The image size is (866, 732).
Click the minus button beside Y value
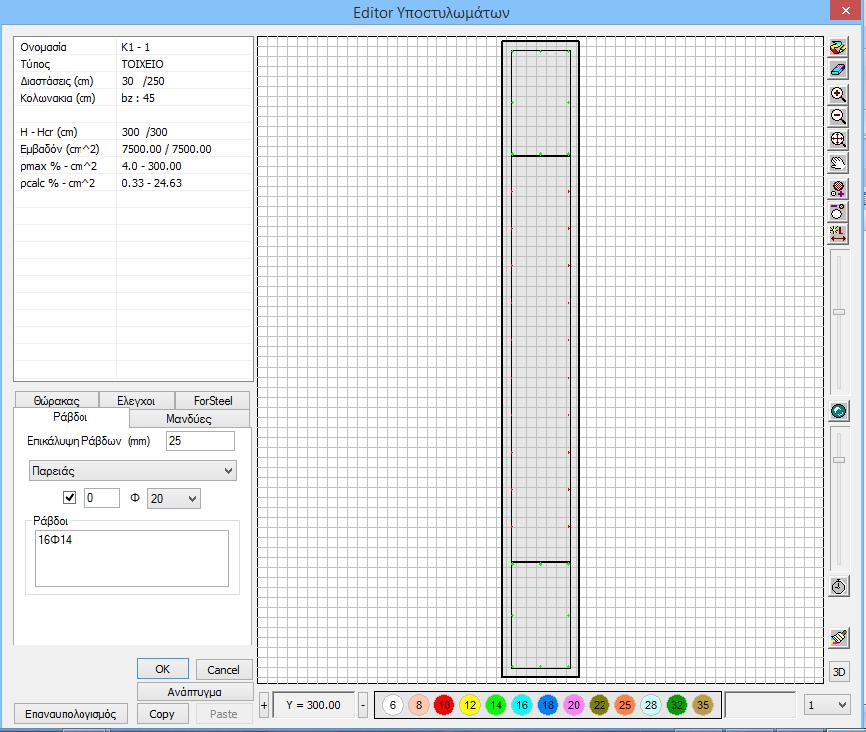(363, 705)
